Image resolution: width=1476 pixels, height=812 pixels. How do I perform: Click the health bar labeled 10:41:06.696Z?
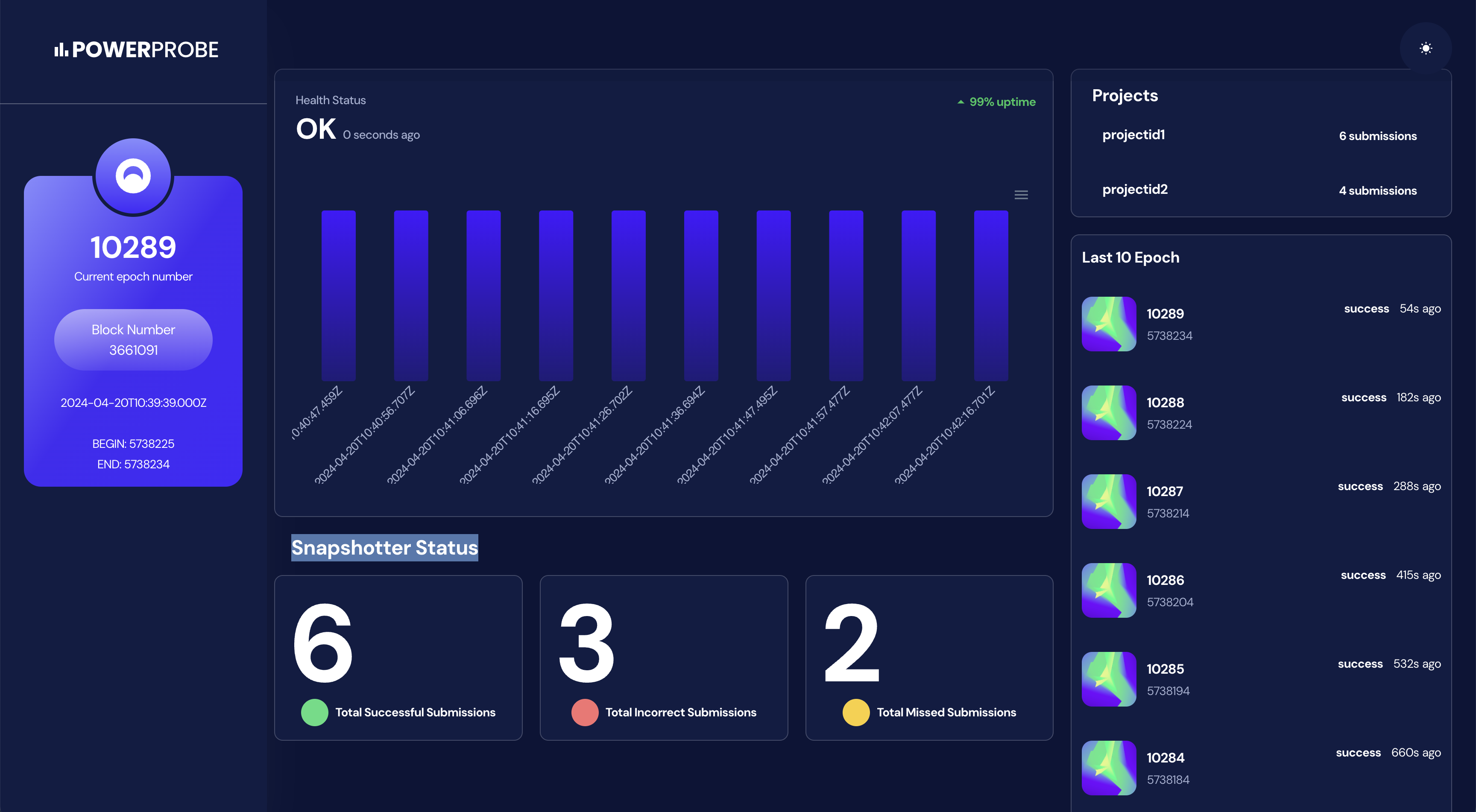(483, 295)
